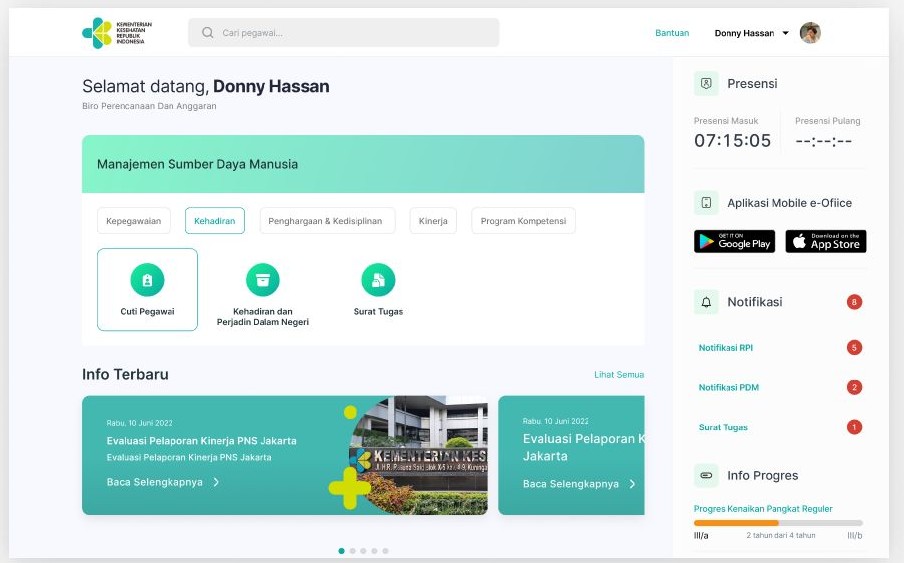904x563 pixels.
Task: Download from the App Store button
Action: click(x=826, y=241)
